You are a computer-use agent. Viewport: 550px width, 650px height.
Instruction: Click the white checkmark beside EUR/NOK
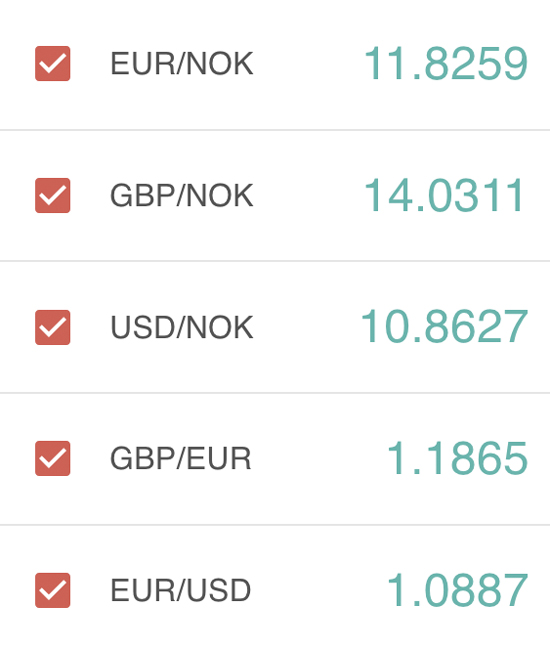pyautogui.click(x=53, y=63)
